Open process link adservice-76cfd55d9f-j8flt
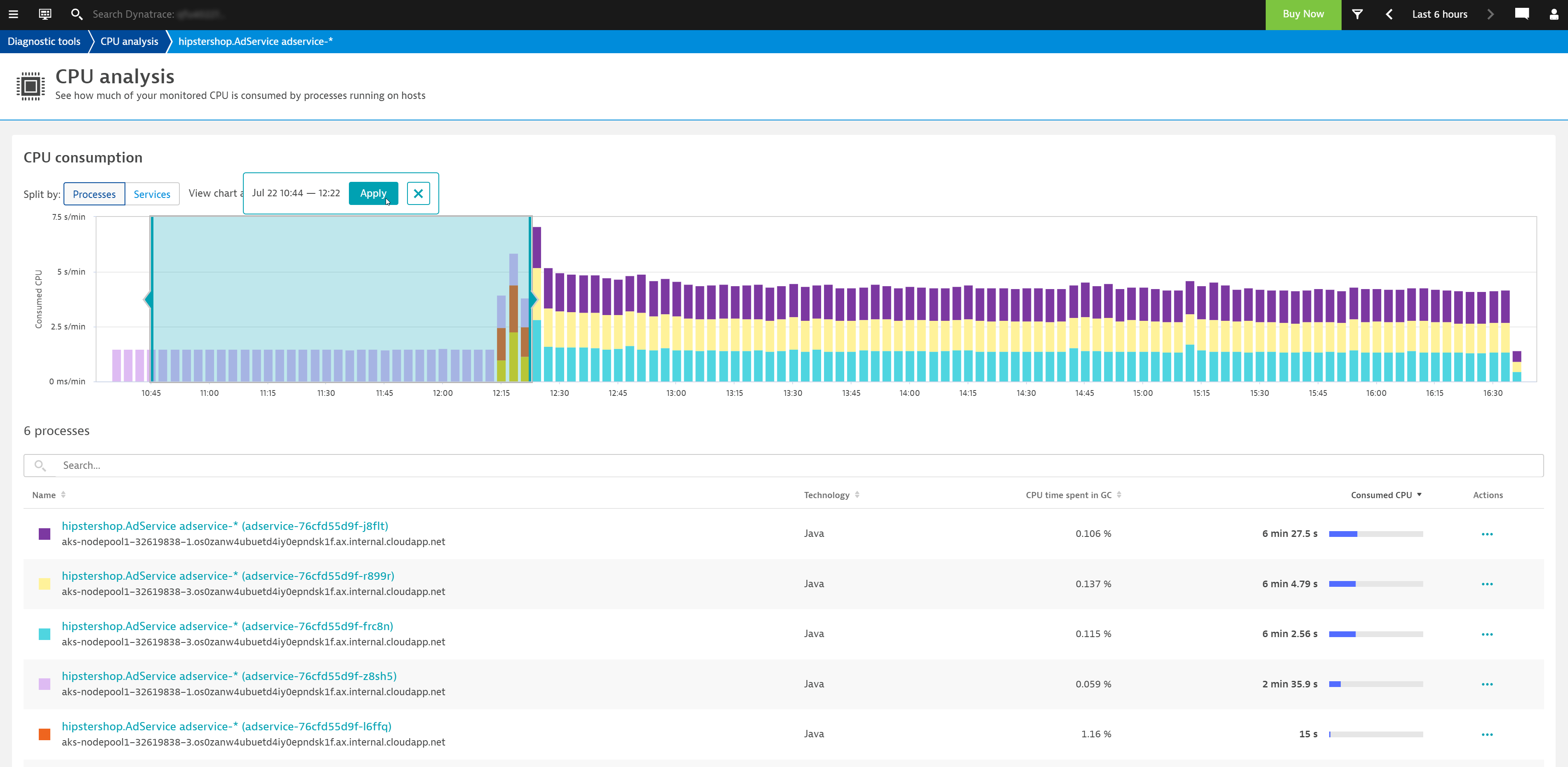The image size is (1568, 767). tap(225, 526)
